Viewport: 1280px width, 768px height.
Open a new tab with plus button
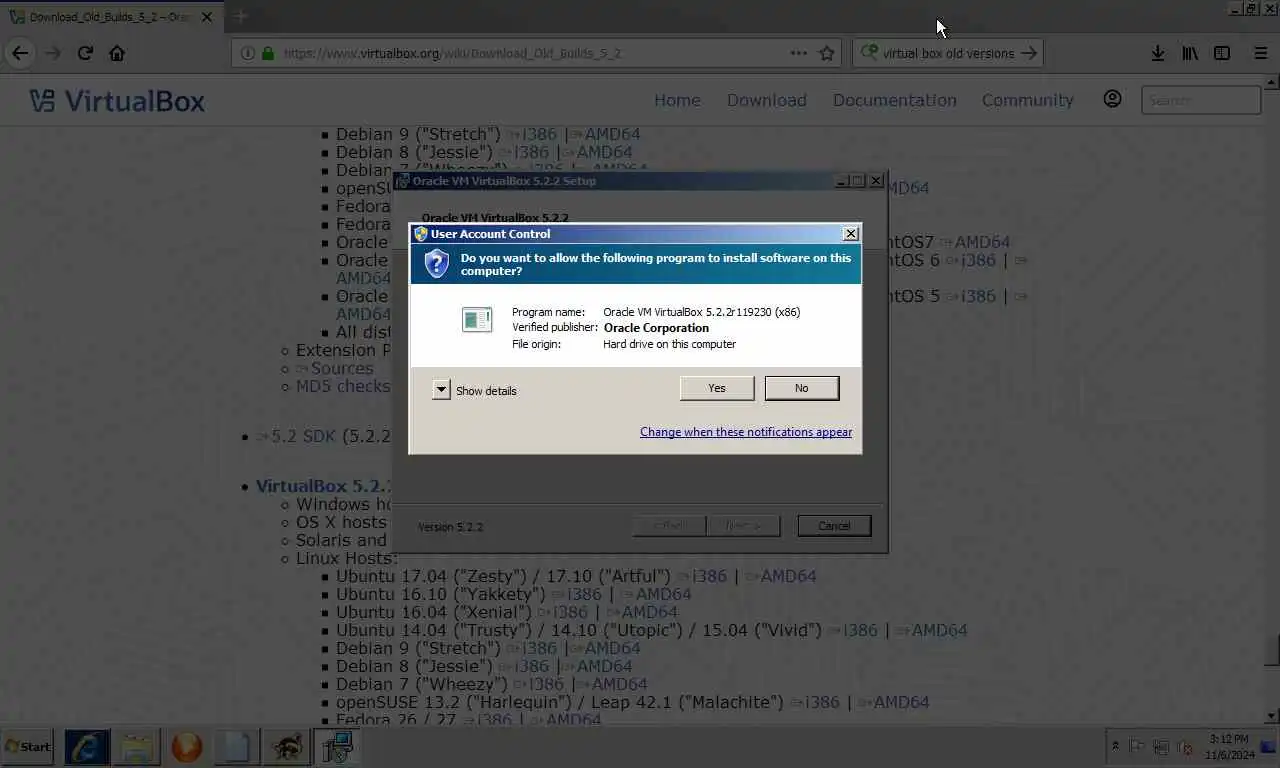click(240, 16)
